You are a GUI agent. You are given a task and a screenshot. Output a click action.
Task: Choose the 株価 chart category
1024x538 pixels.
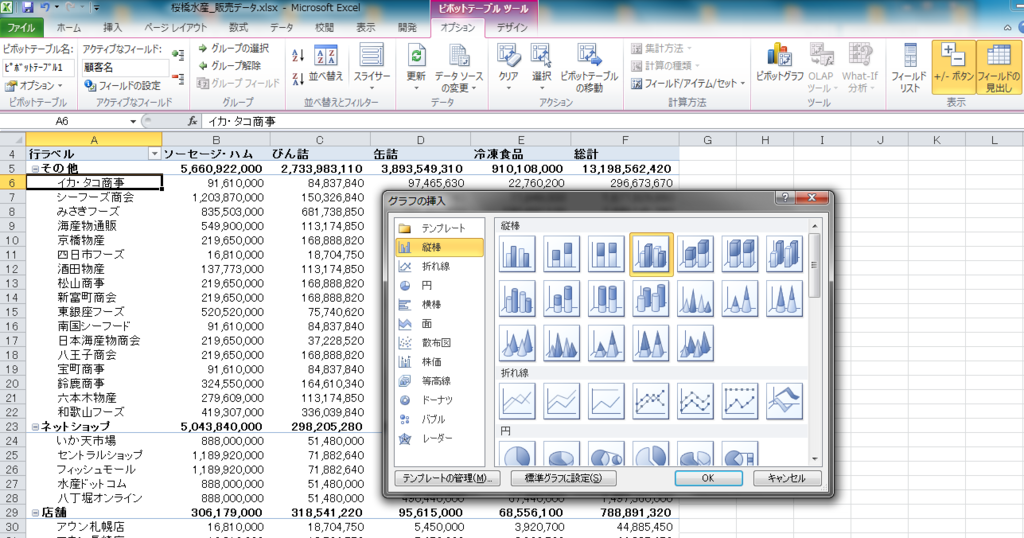[x=440, y=362]
